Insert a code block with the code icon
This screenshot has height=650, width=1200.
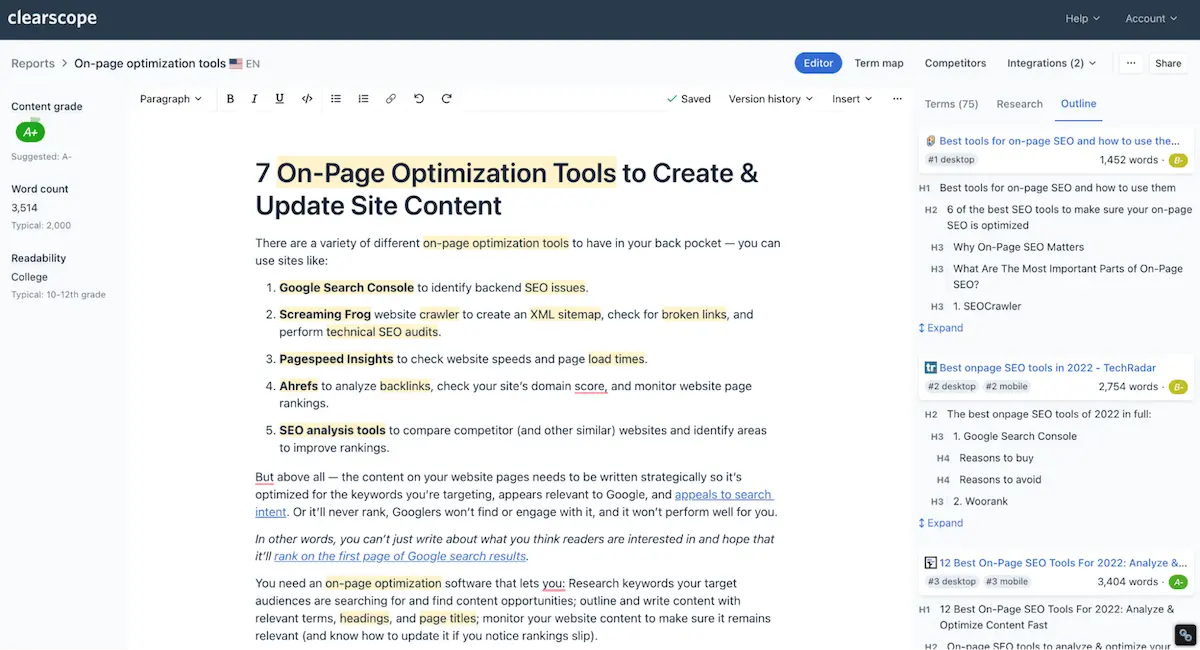click(x=307, y=99)
